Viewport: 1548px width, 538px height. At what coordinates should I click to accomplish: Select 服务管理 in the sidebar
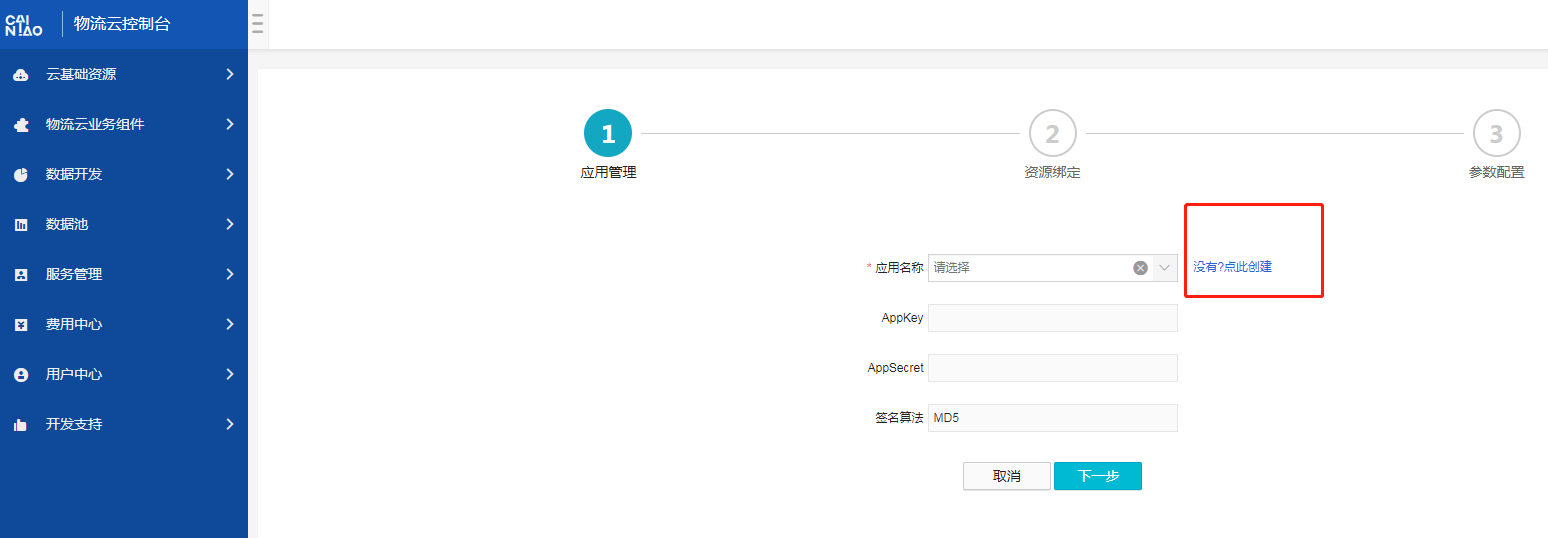point(74,274)
